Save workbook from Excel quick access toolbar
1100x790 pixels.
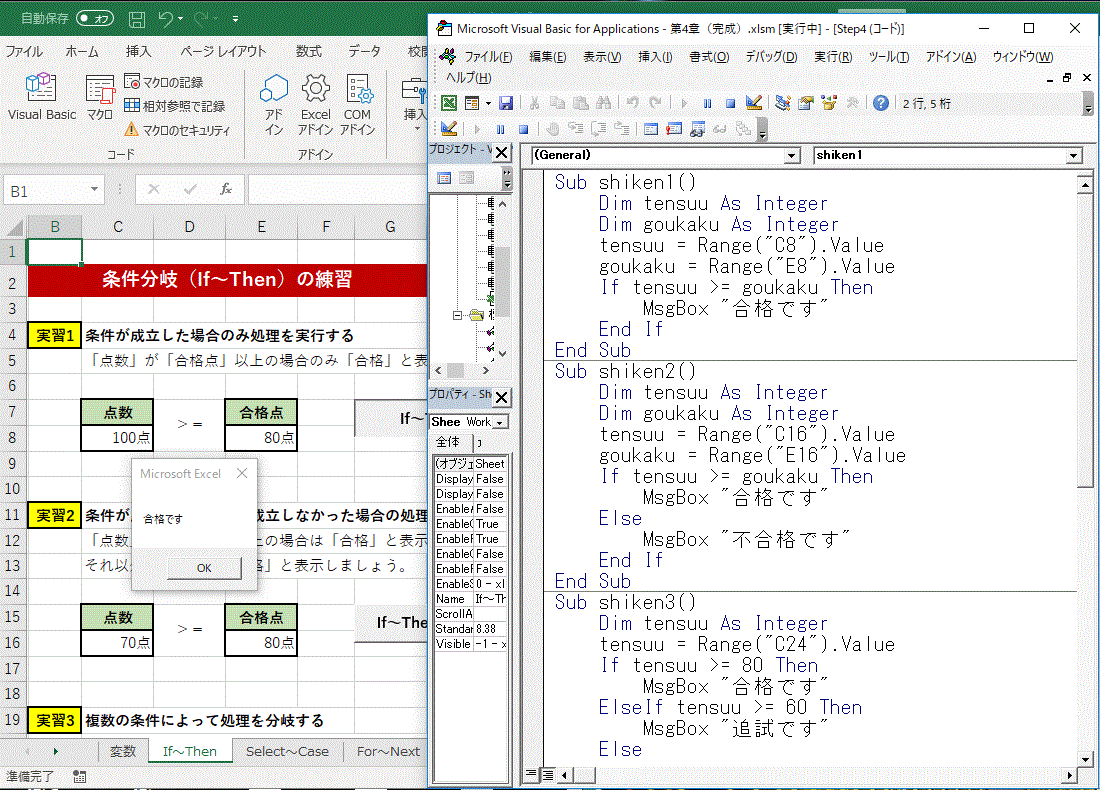point(138,19)
